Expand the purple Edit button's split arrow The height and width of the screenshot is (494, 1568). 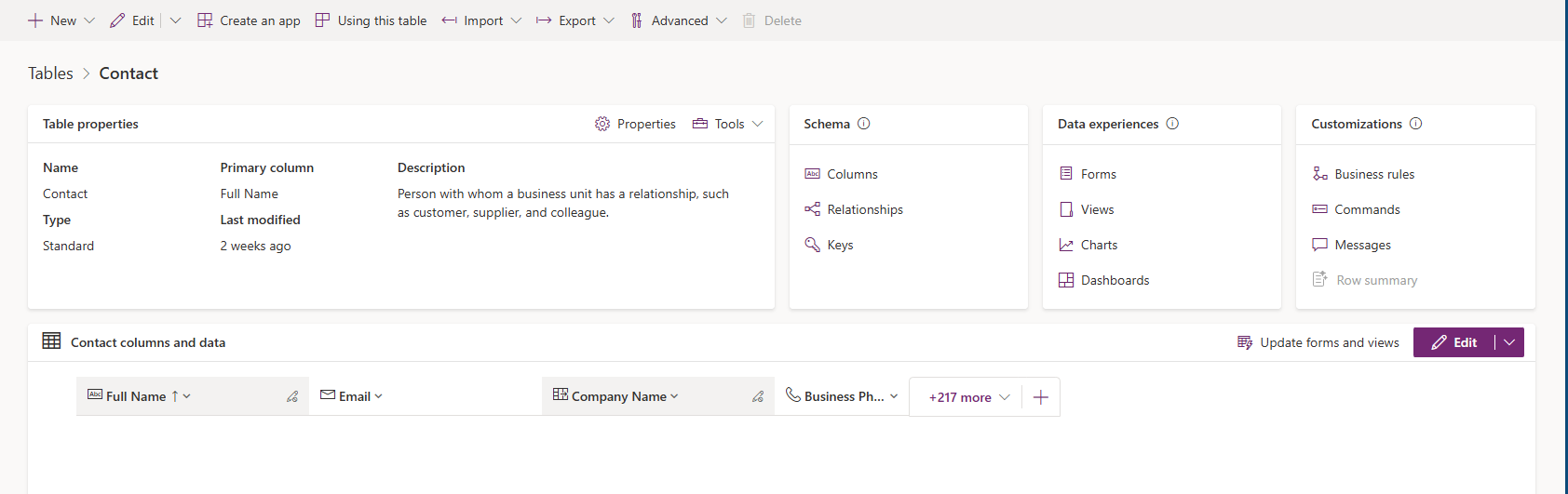tap(1509, 342)
